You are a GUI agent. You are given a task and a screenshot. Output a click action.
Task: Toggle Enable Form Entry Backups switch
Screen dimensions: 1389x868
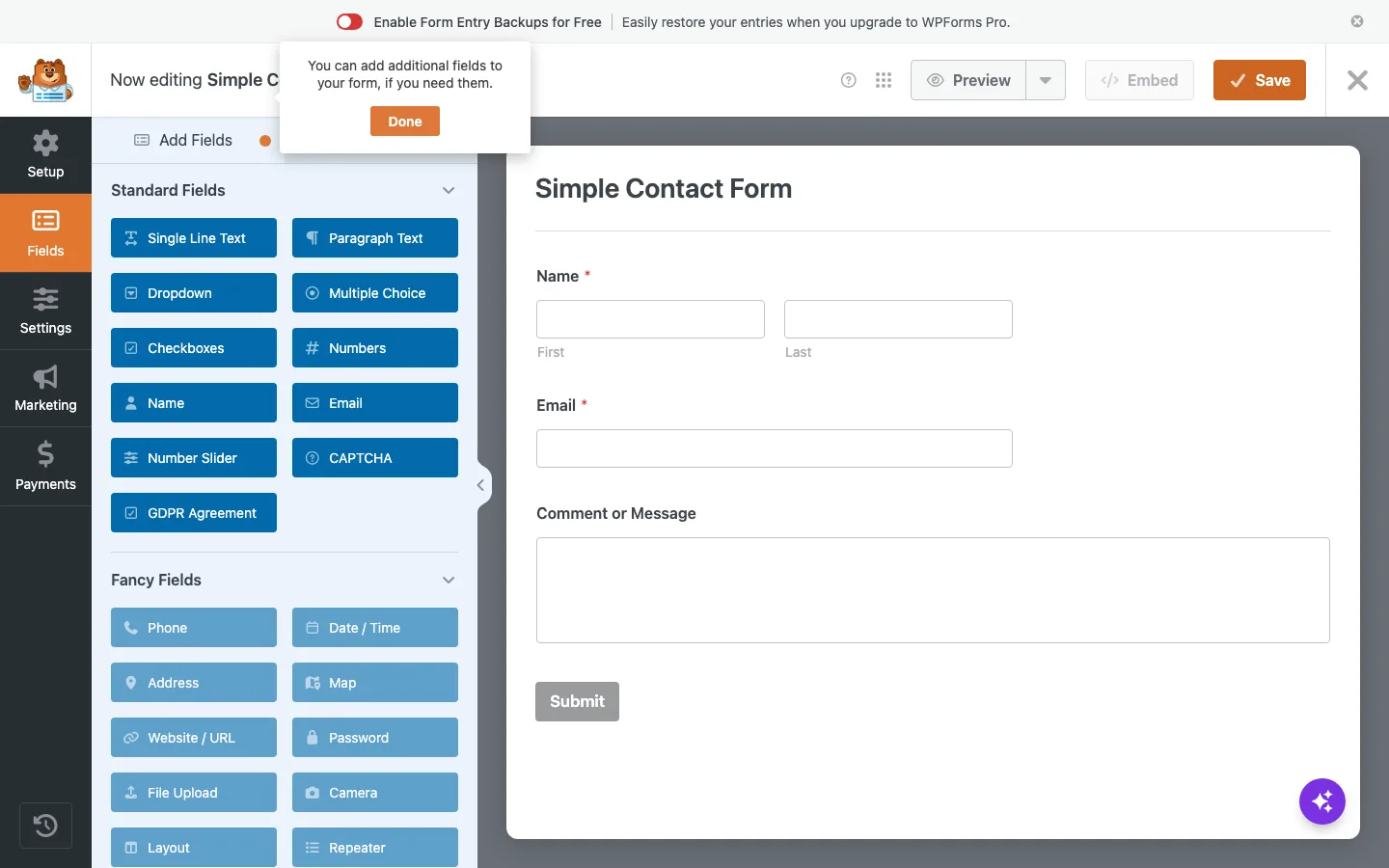coord(349,21)
